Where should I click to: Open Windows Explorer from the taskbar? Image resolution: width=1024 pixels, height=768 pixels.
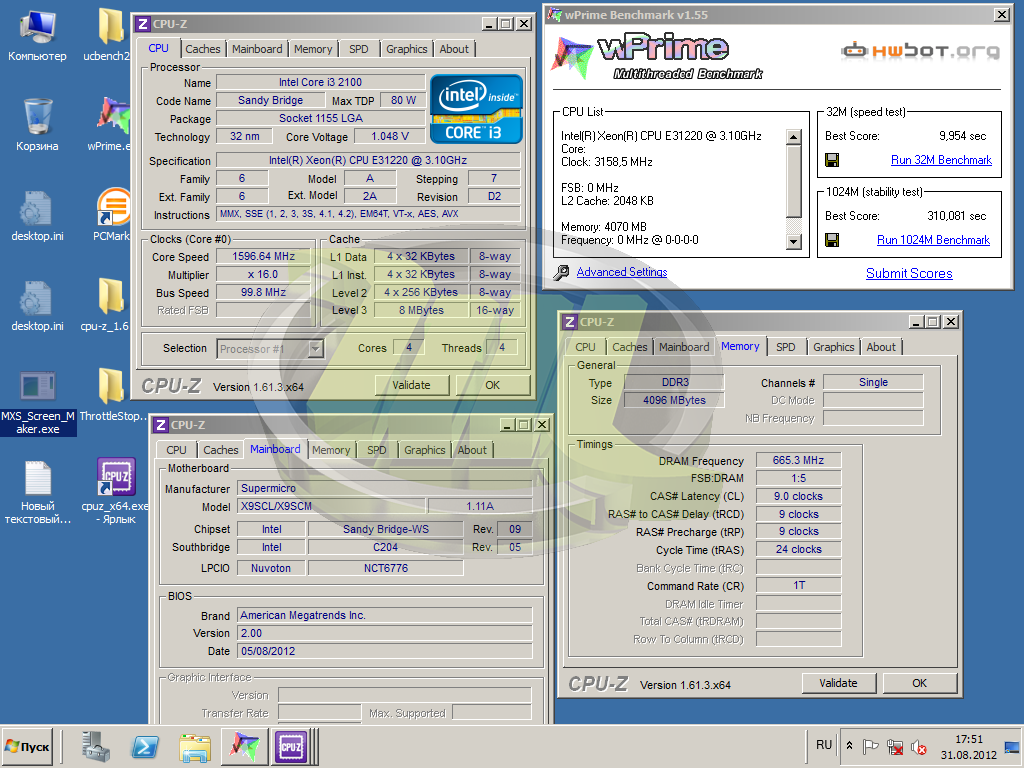tap(195, 747)
